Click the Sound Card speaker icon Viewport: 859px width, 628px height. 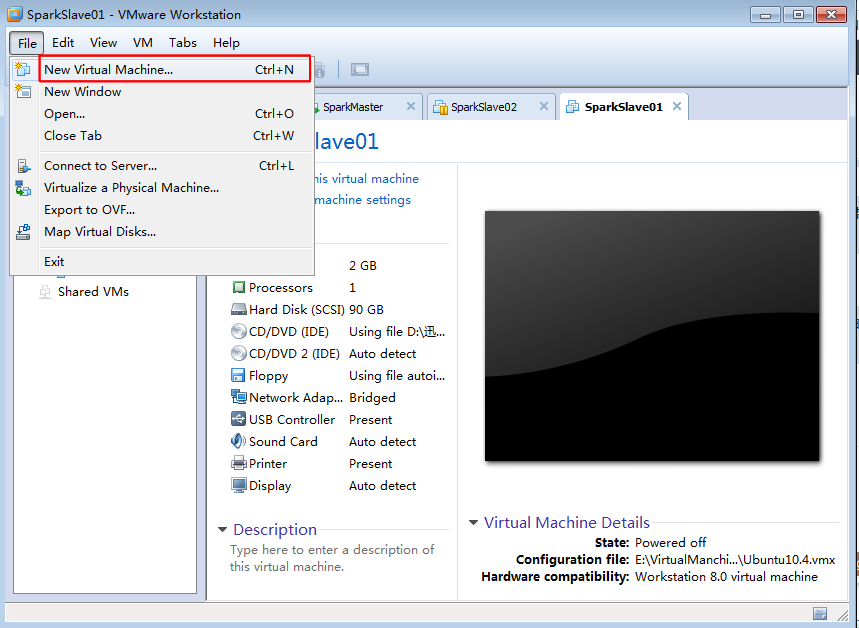238,441
